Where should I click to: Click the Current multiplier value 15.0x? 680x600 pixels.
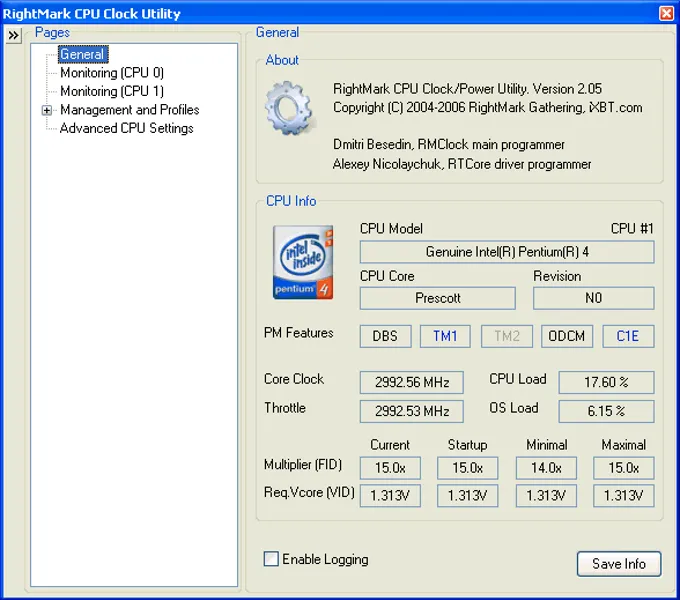point(390,468)
